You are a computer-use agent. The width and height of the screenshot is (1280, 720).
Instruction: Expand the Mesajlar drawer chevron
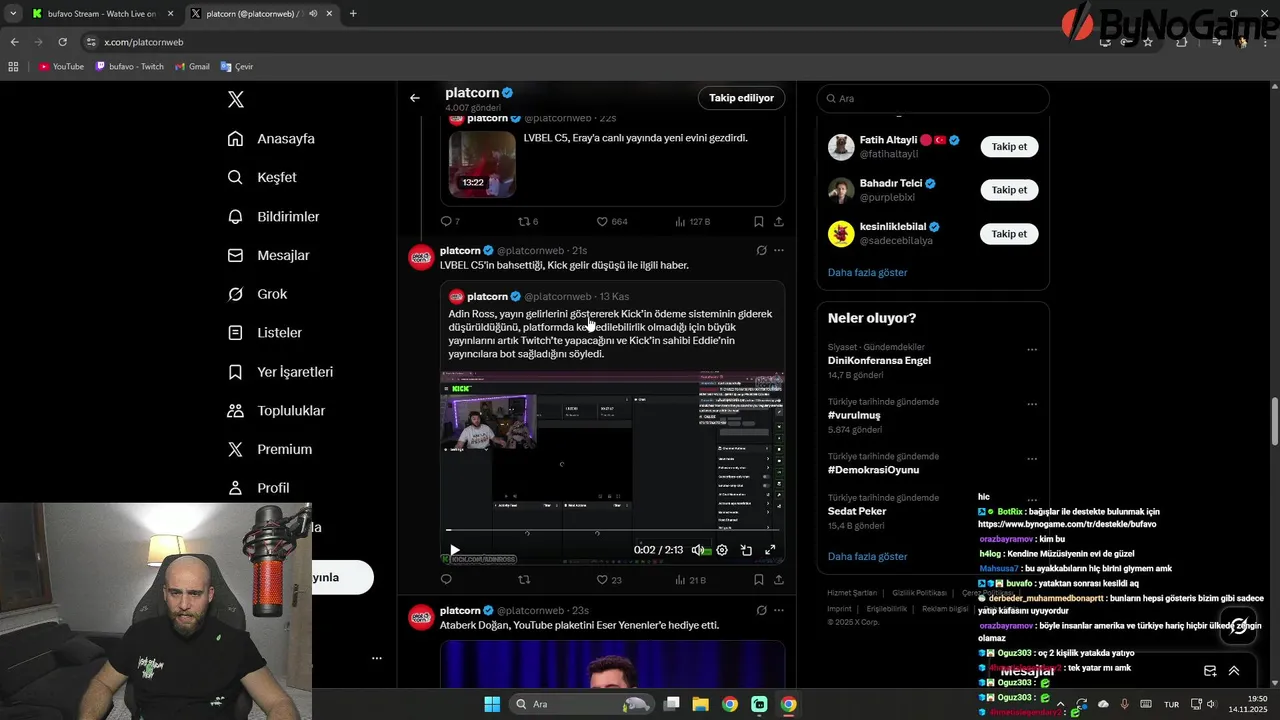point(1234,671)
